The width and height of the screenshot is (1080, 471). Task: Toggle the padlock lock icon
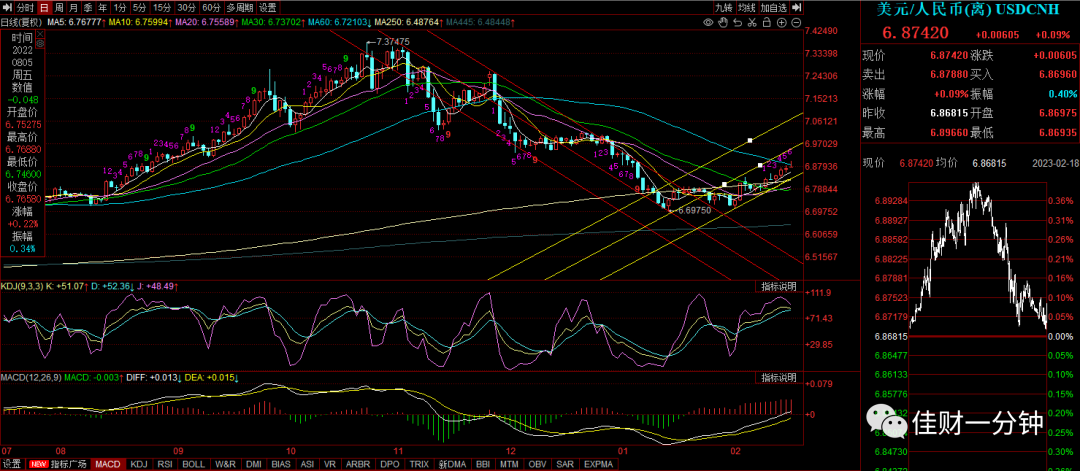point(767,23)
